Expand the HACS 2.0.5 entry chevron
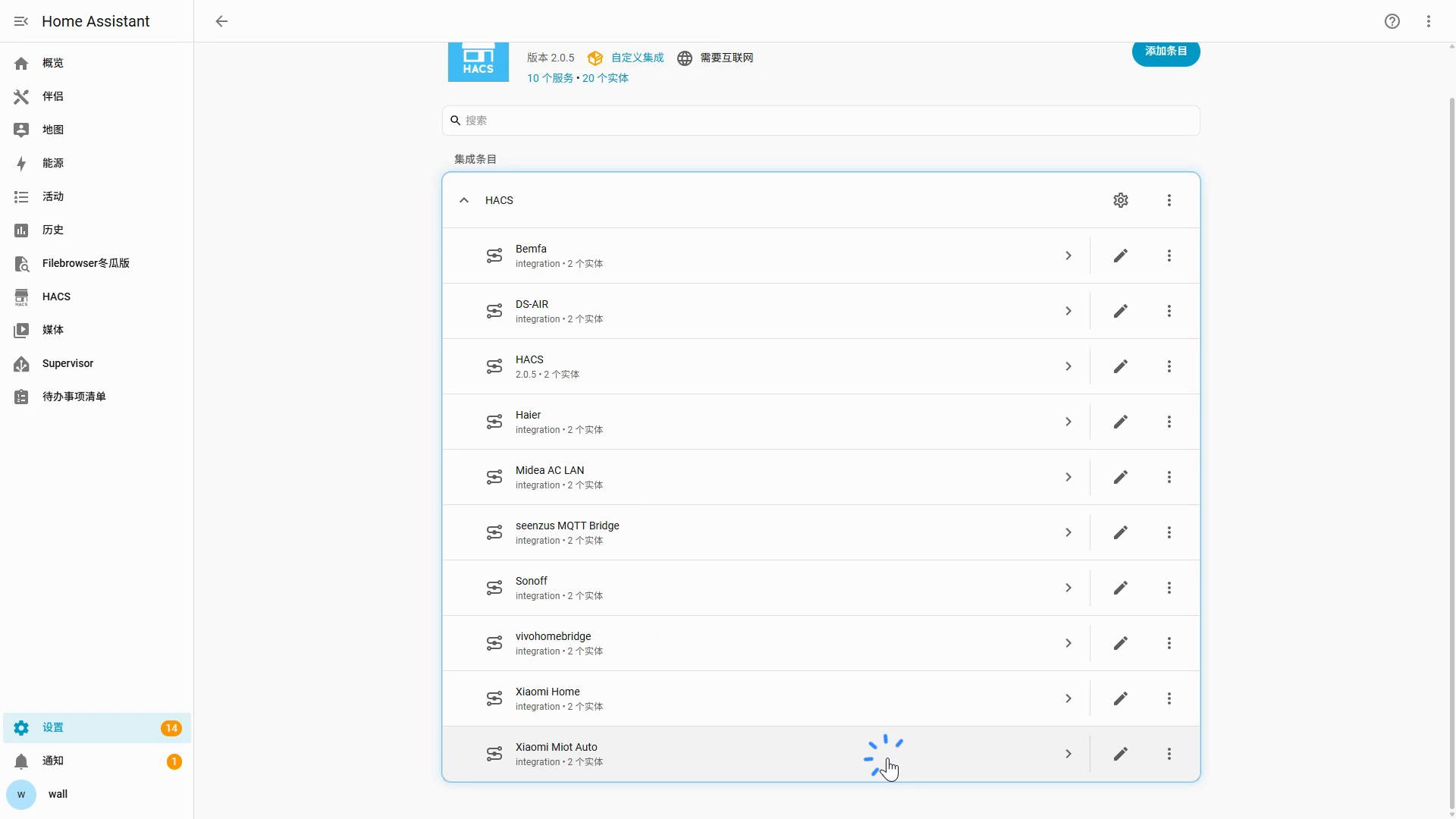The width and height of the screenshot is (1456, 819). point(1068,366)
